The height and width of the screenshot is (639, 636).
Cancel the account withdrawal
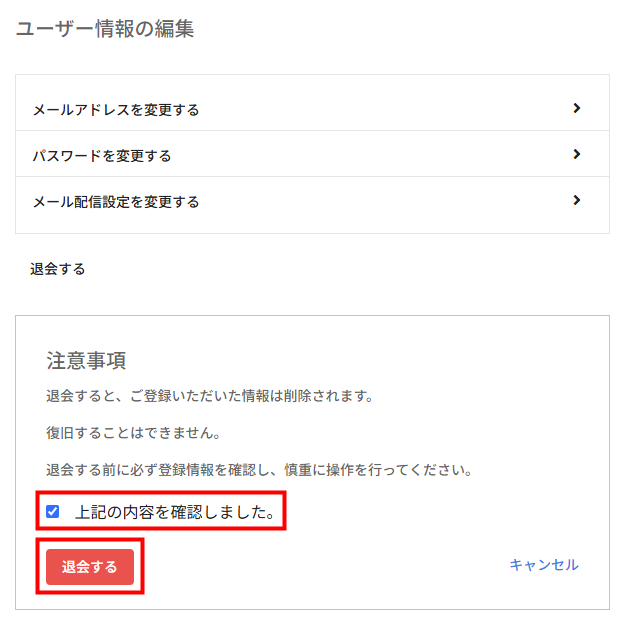pos(543,565)
